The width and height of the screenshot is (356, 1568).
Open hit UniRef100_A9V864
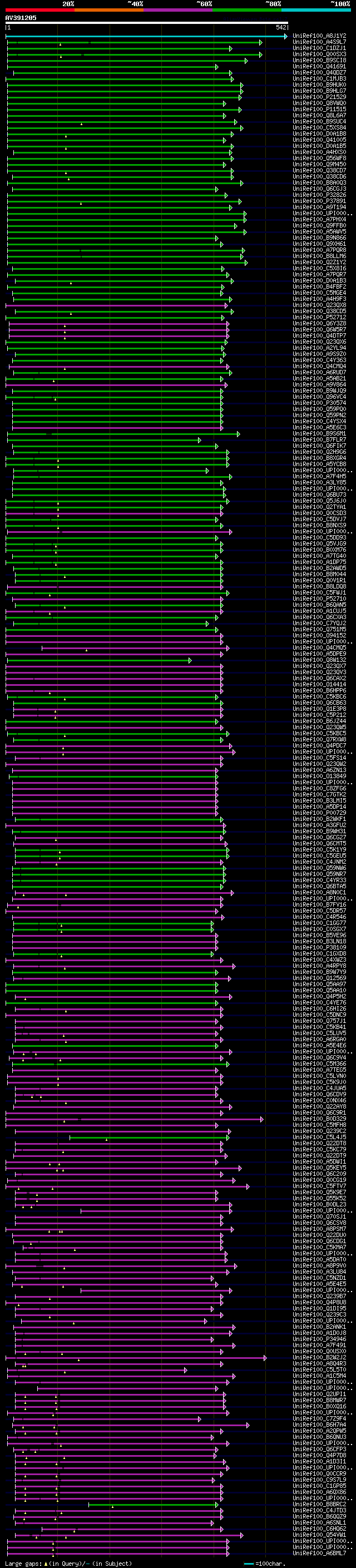pyautogui.click(x=319, y=385)
